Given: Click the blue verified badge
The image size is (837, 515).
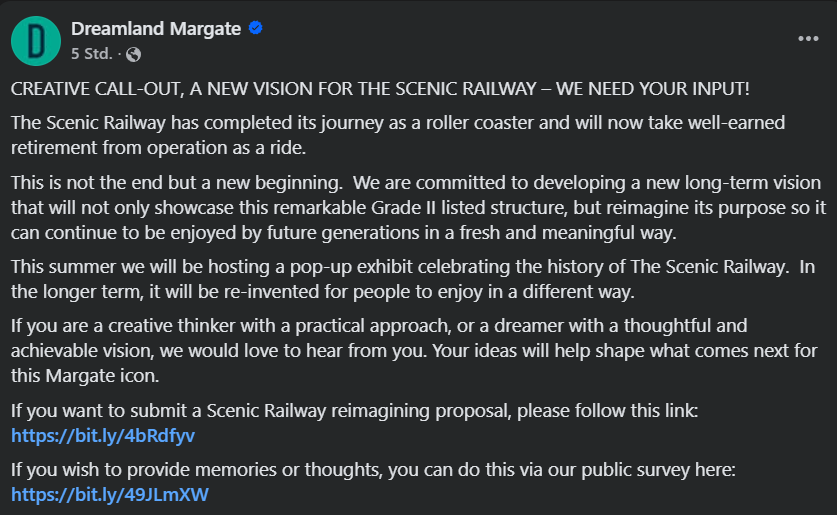Looking at the screenshot, I should pos(256,29).
